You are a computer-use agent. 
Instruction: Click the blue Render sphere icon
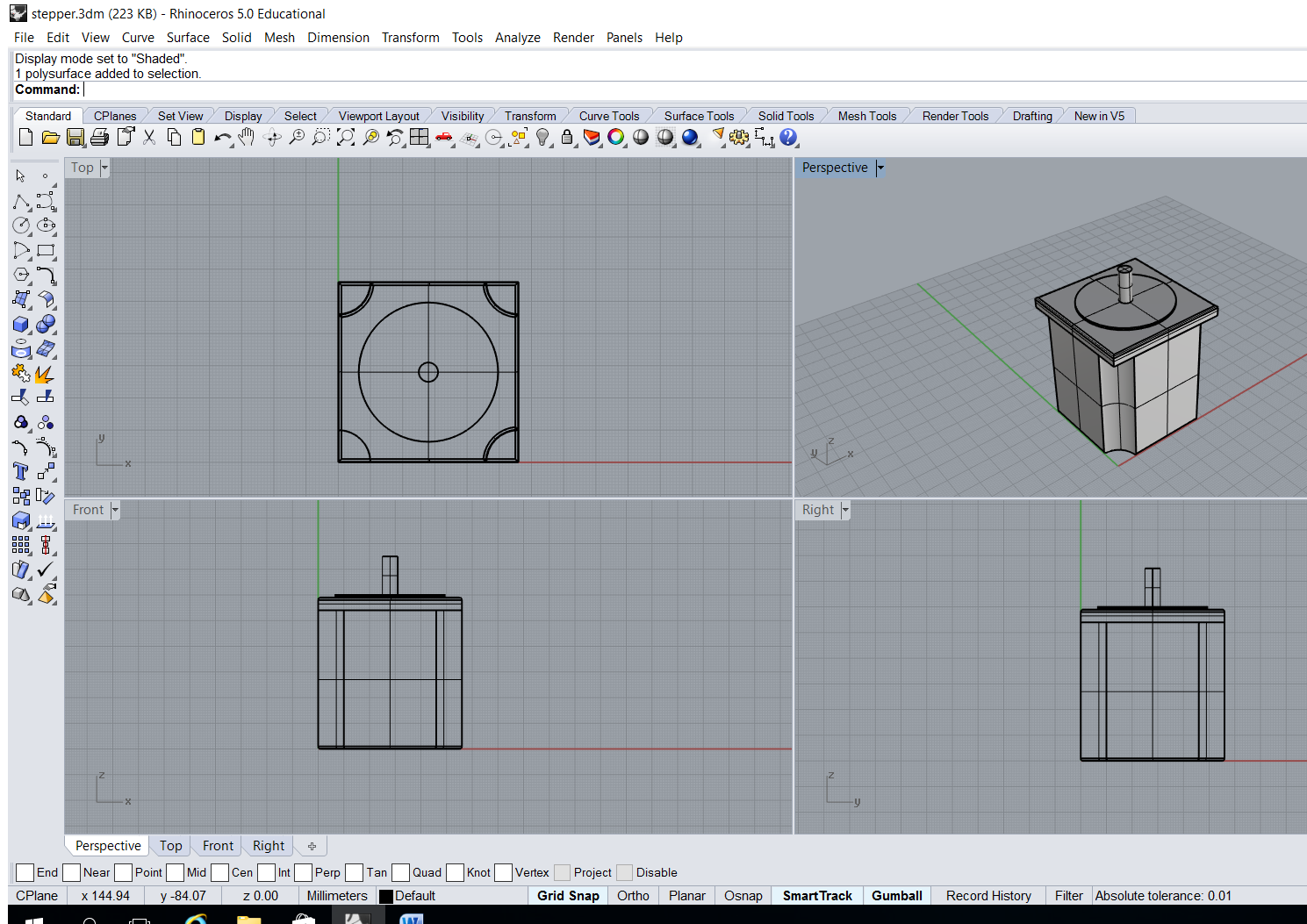pyautogui.click(x=690, y=137)
